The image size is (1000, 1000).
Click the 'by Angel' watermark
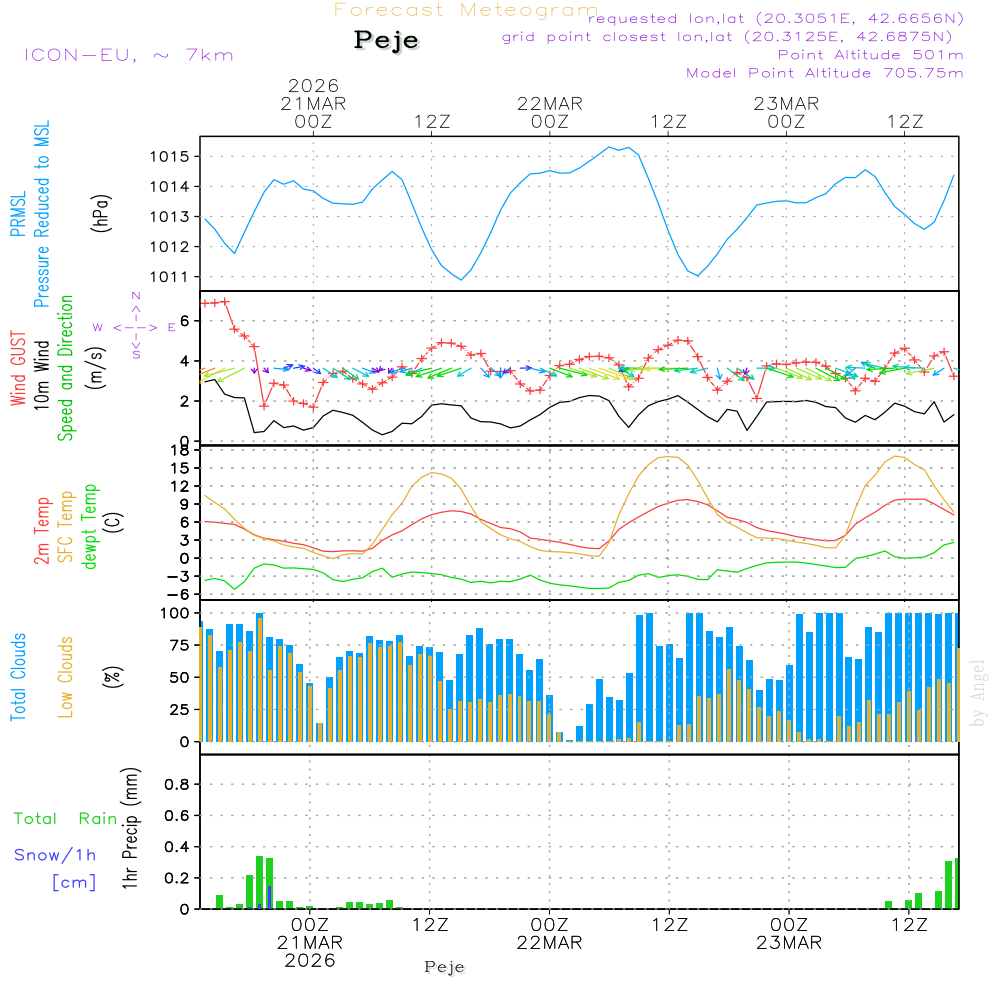click(x=978, y=693)
